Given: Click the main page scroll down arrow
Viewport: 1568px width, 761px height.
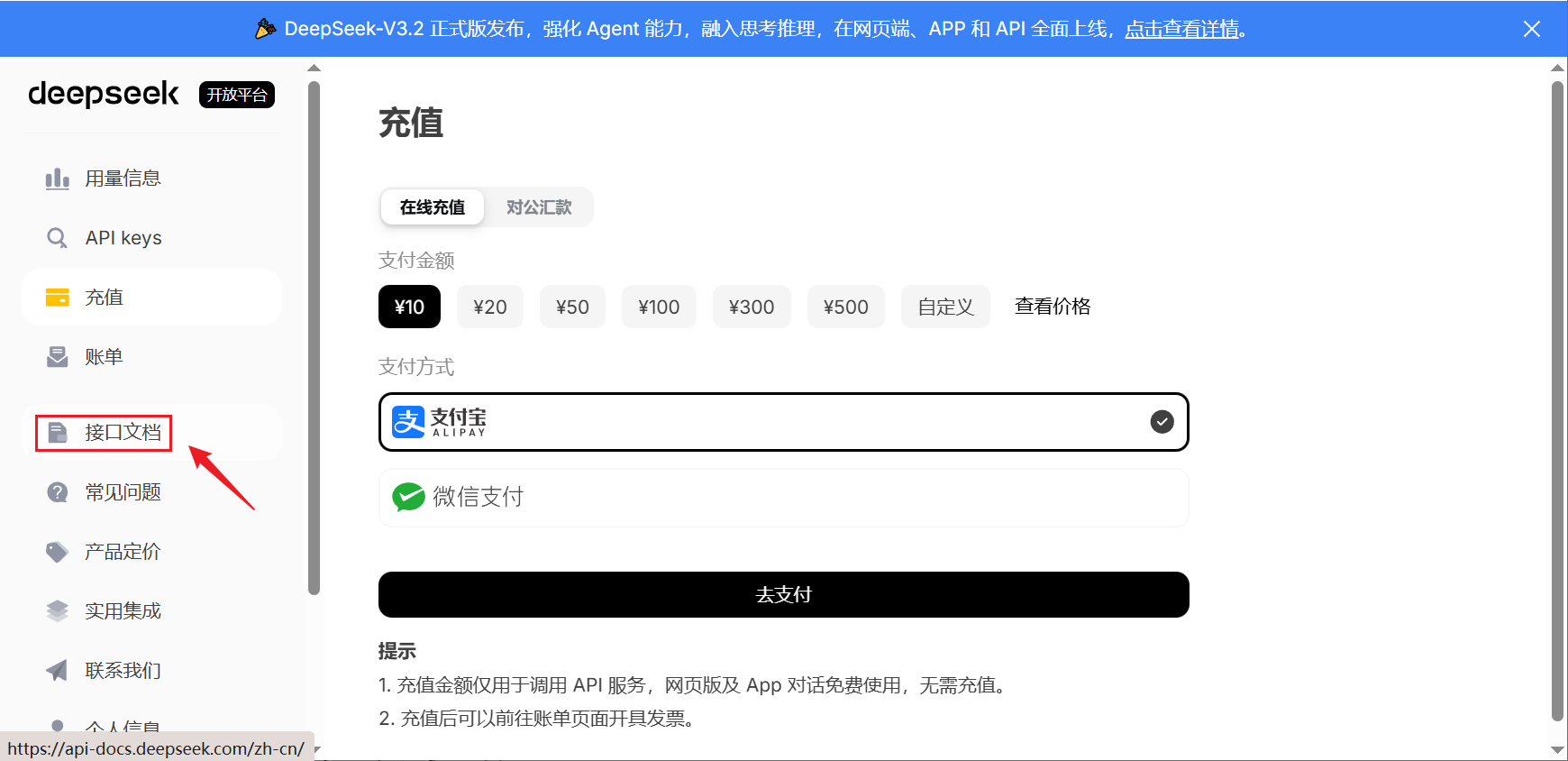Looking at the screenshot, I should coord(1557,750).
